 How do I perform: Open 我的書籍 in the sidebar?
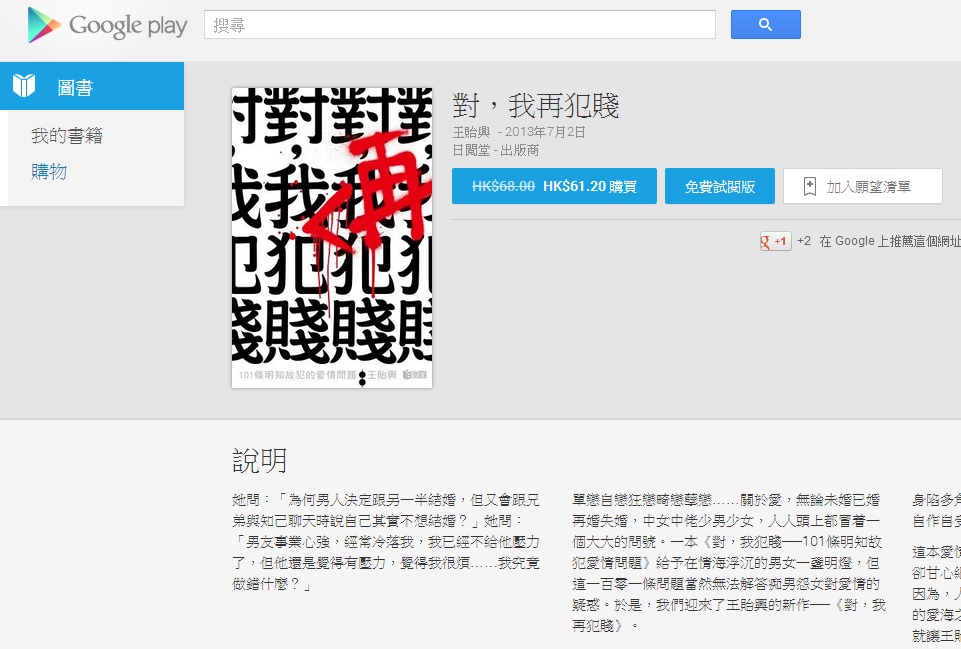(67, 136)
